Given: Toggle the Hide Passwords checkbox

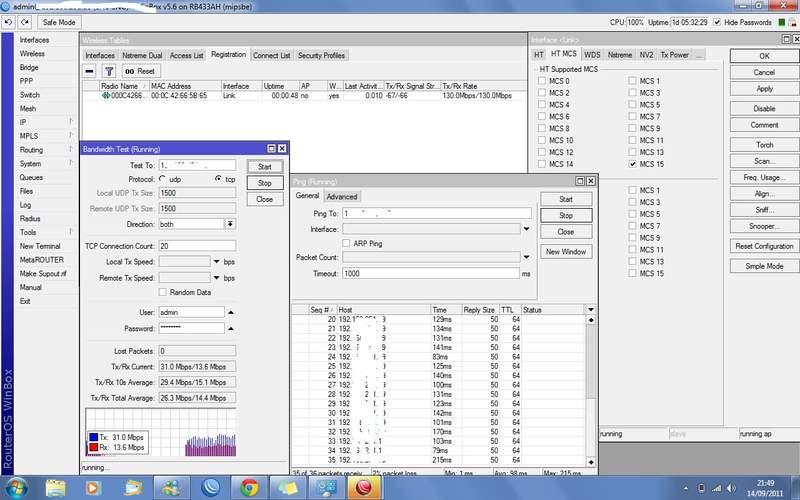Looking at the screenshot, I should click(717, 22).
